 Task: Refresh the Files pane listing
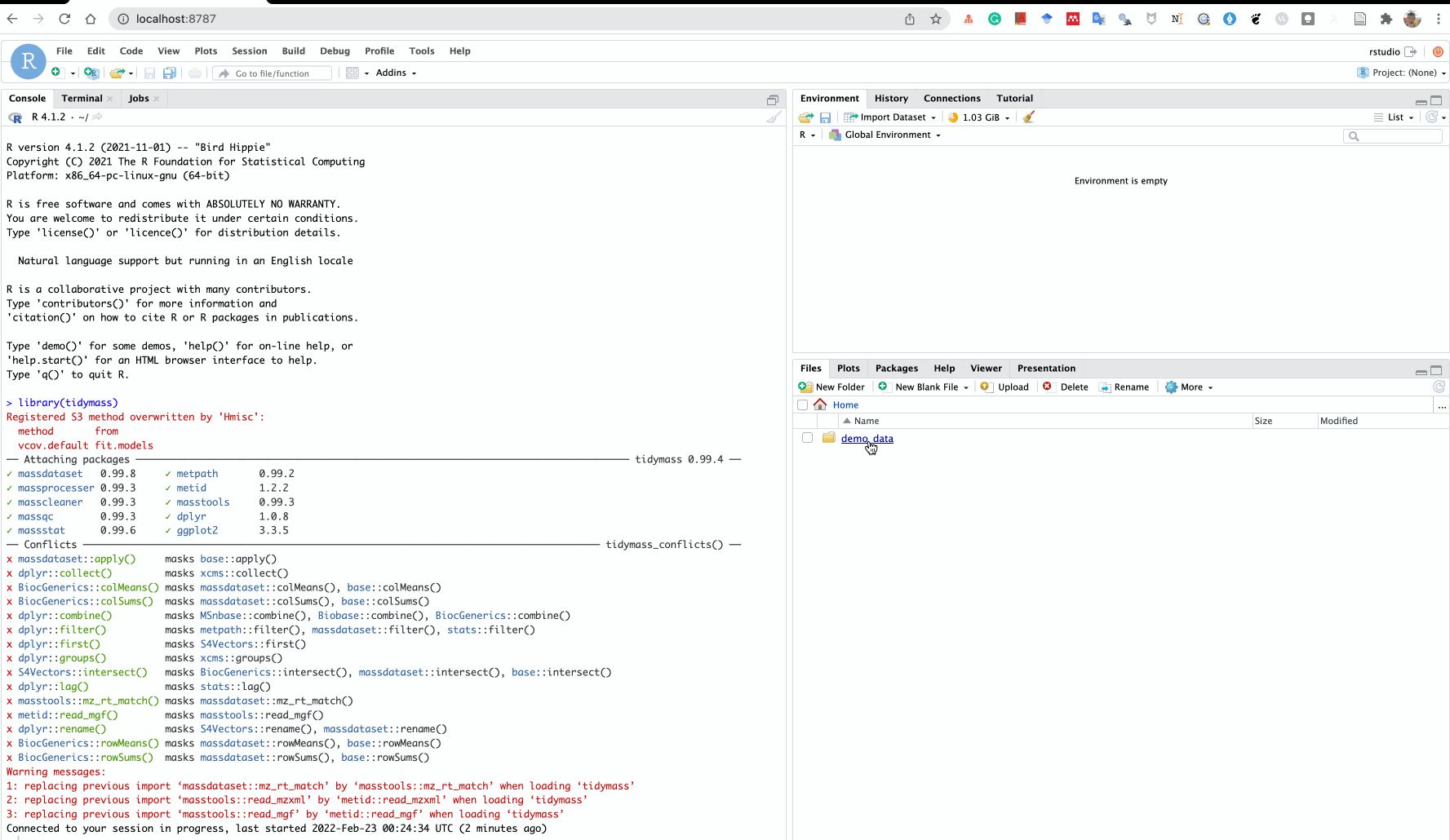pyautogui.click(x=1439, y=387)
